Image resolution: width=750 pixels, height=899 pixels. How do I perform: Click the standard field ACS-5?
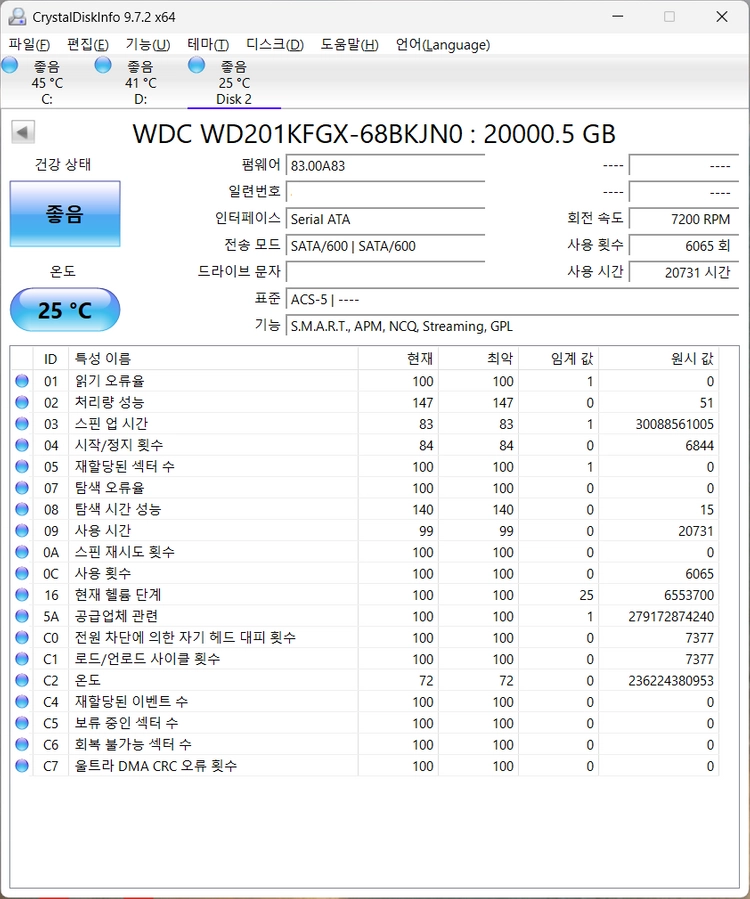click(512, 299)
